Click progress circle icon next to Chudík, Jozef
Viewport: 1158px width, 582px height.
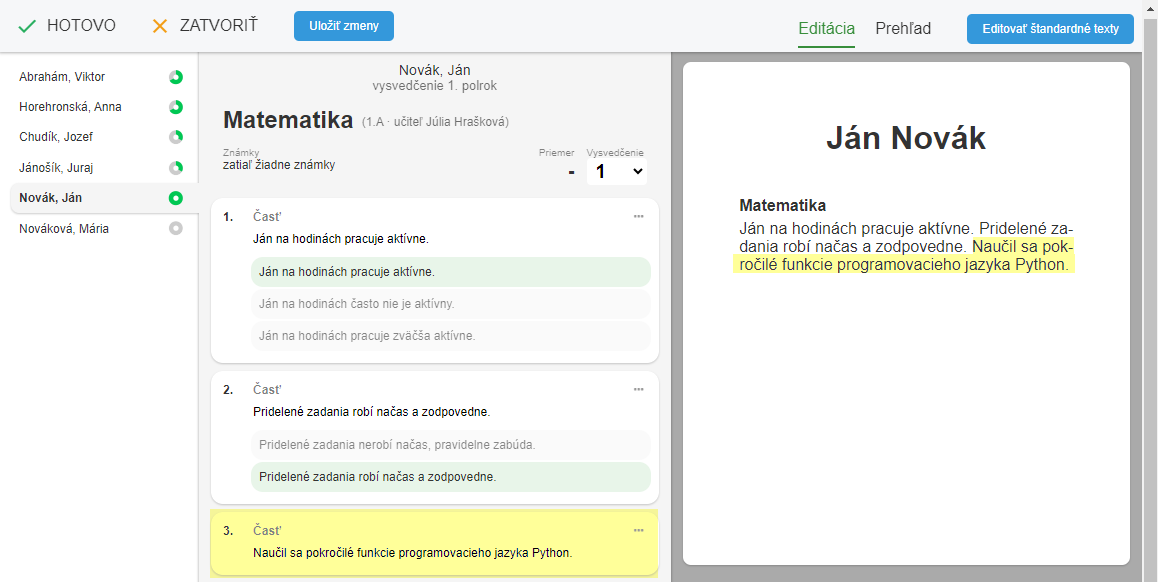click(x=176, y=137)
